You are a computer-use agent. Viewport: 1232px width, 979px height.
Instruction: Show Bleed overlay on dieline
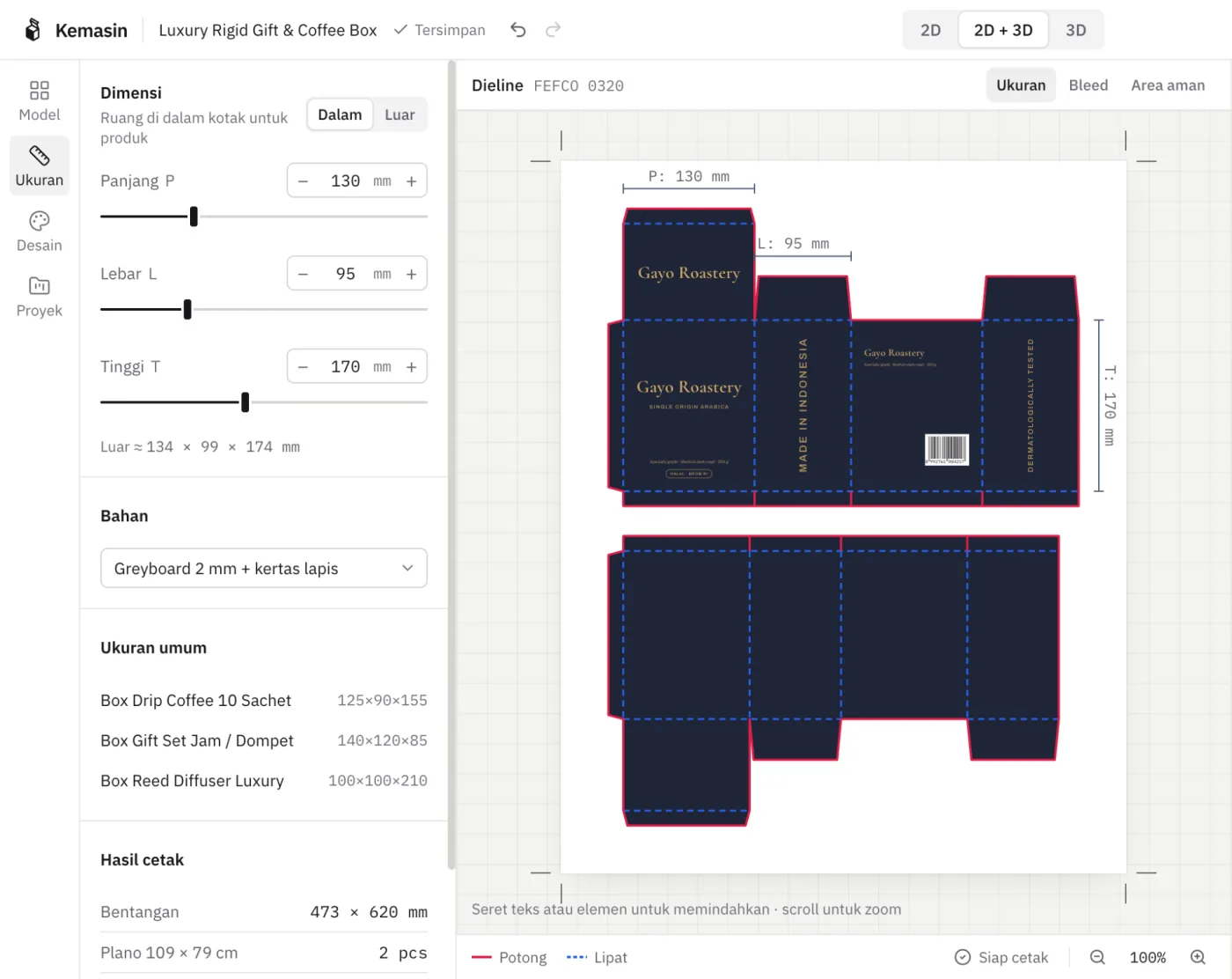1089,85
